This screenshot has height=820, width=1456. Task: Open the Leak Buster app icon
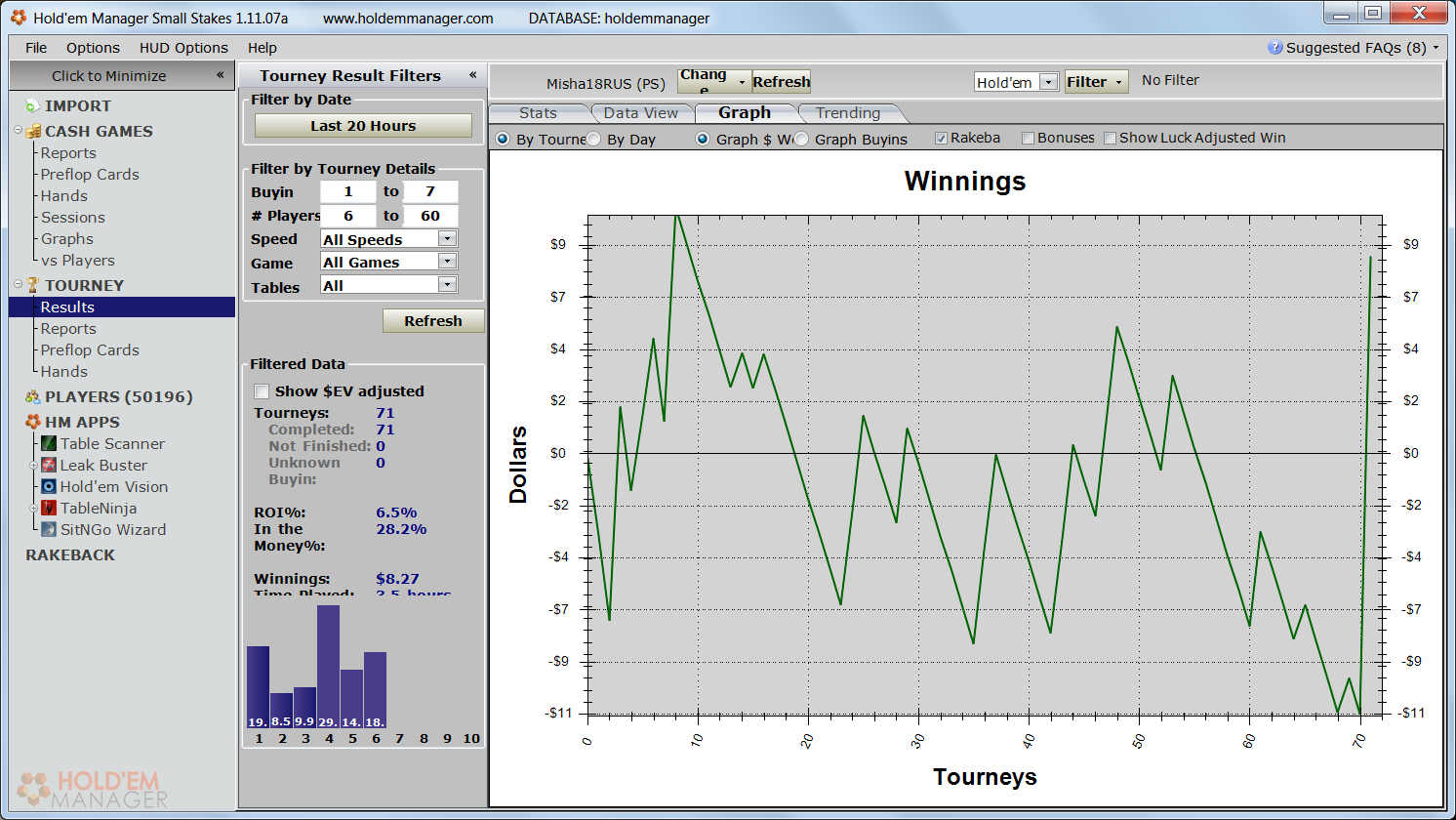[x=49, y=465]
